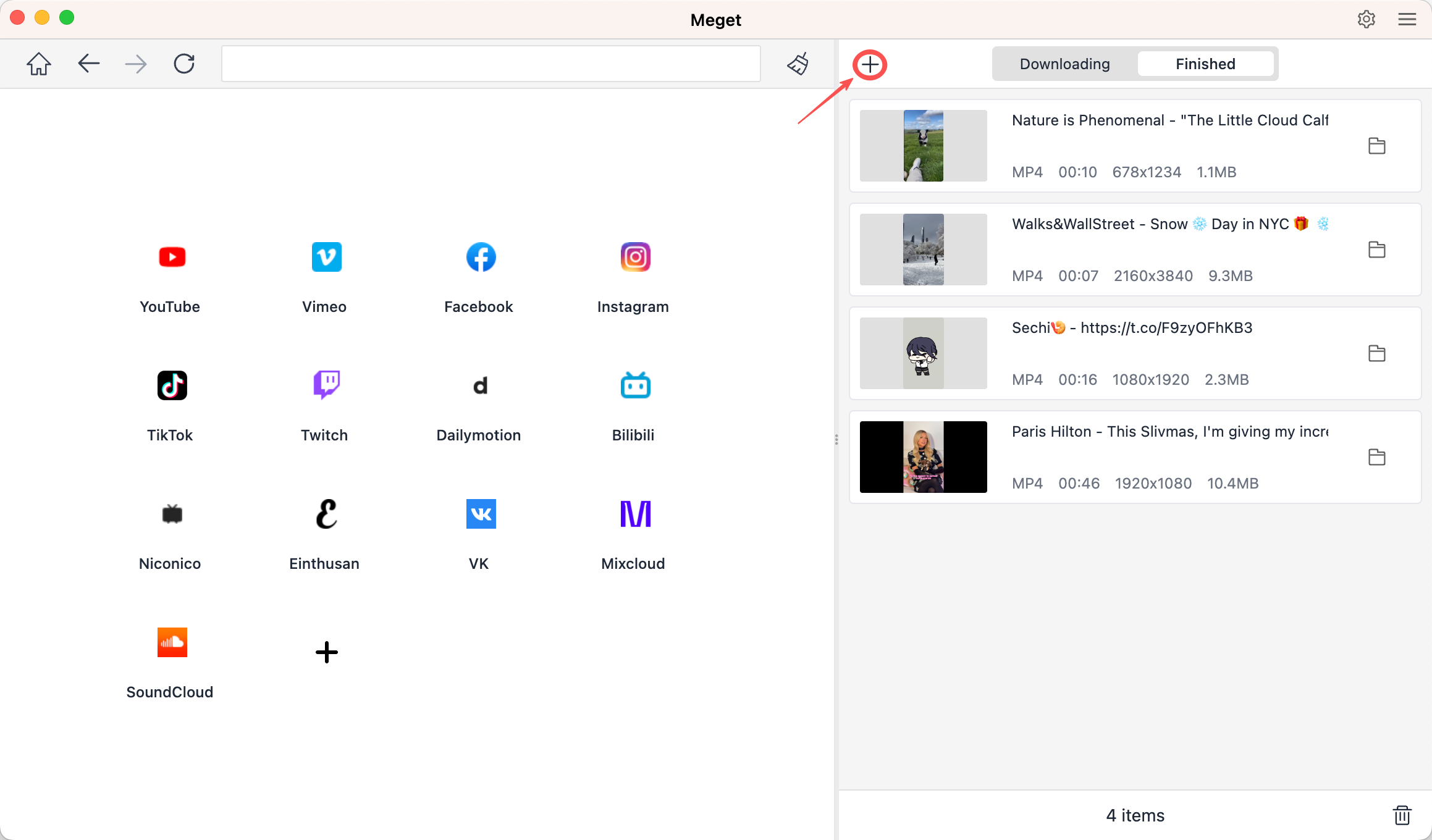Open the Bilibili shortcut
This screenshot has height=840, width=1432.
(633, 385)
